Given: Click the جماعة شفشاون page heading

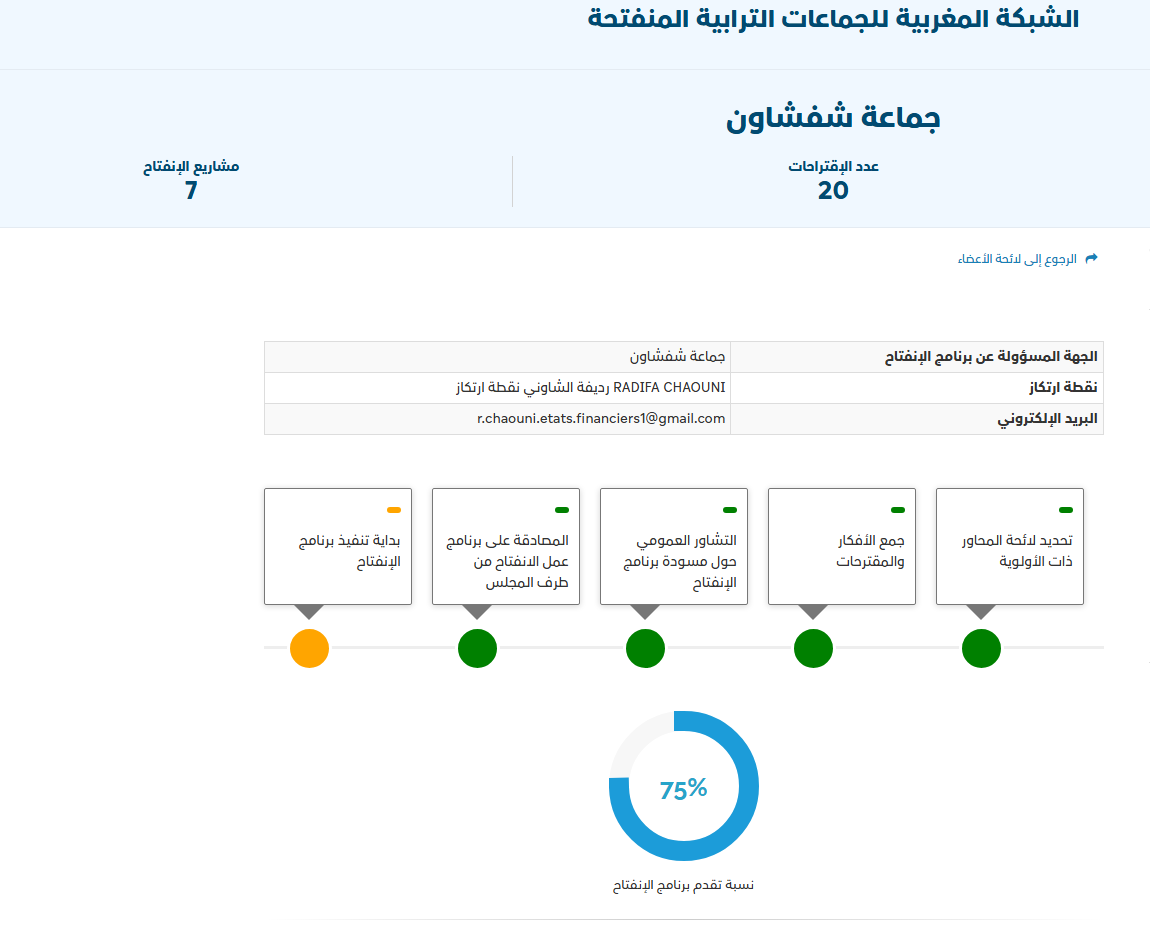Looking at the screenshot, I should (833, 118).
